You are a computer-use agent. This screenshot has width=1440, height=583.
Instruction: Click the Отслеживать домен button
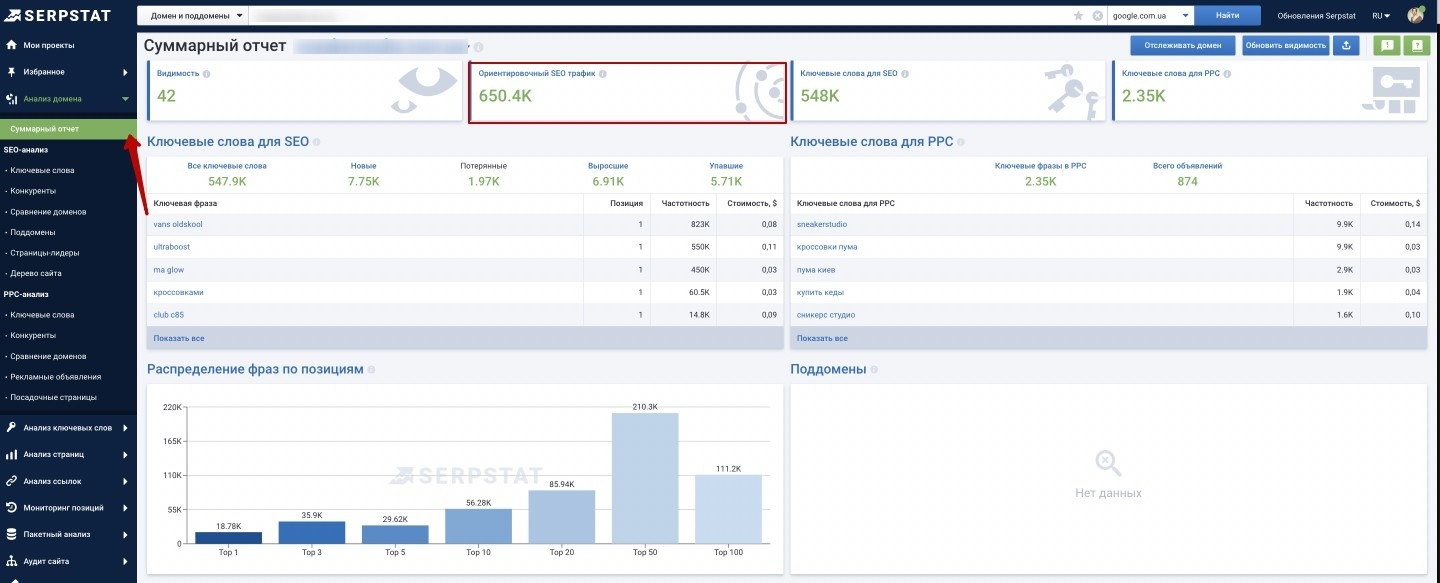point(1183,45)
